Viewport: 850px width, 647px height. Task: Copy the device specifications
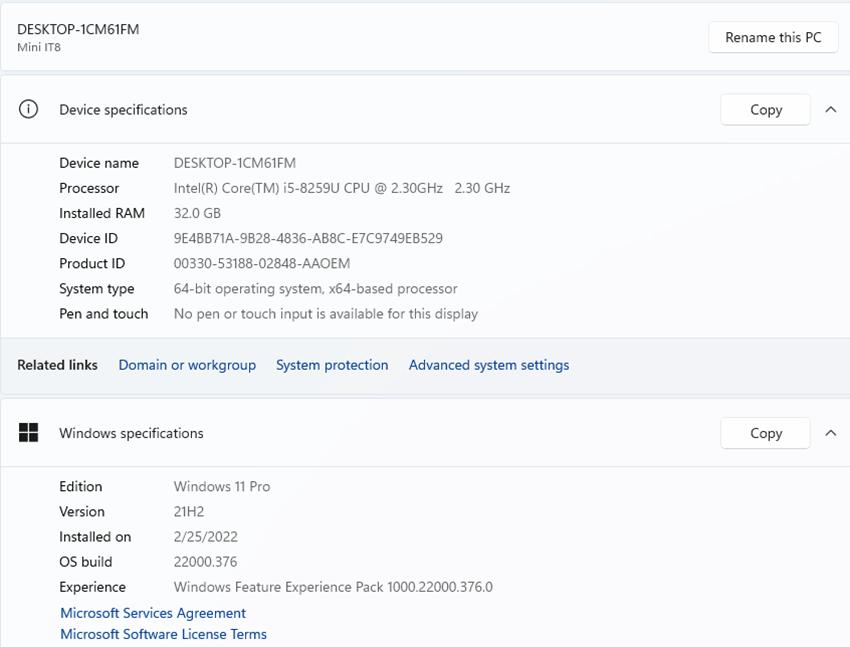click(765, 110)
